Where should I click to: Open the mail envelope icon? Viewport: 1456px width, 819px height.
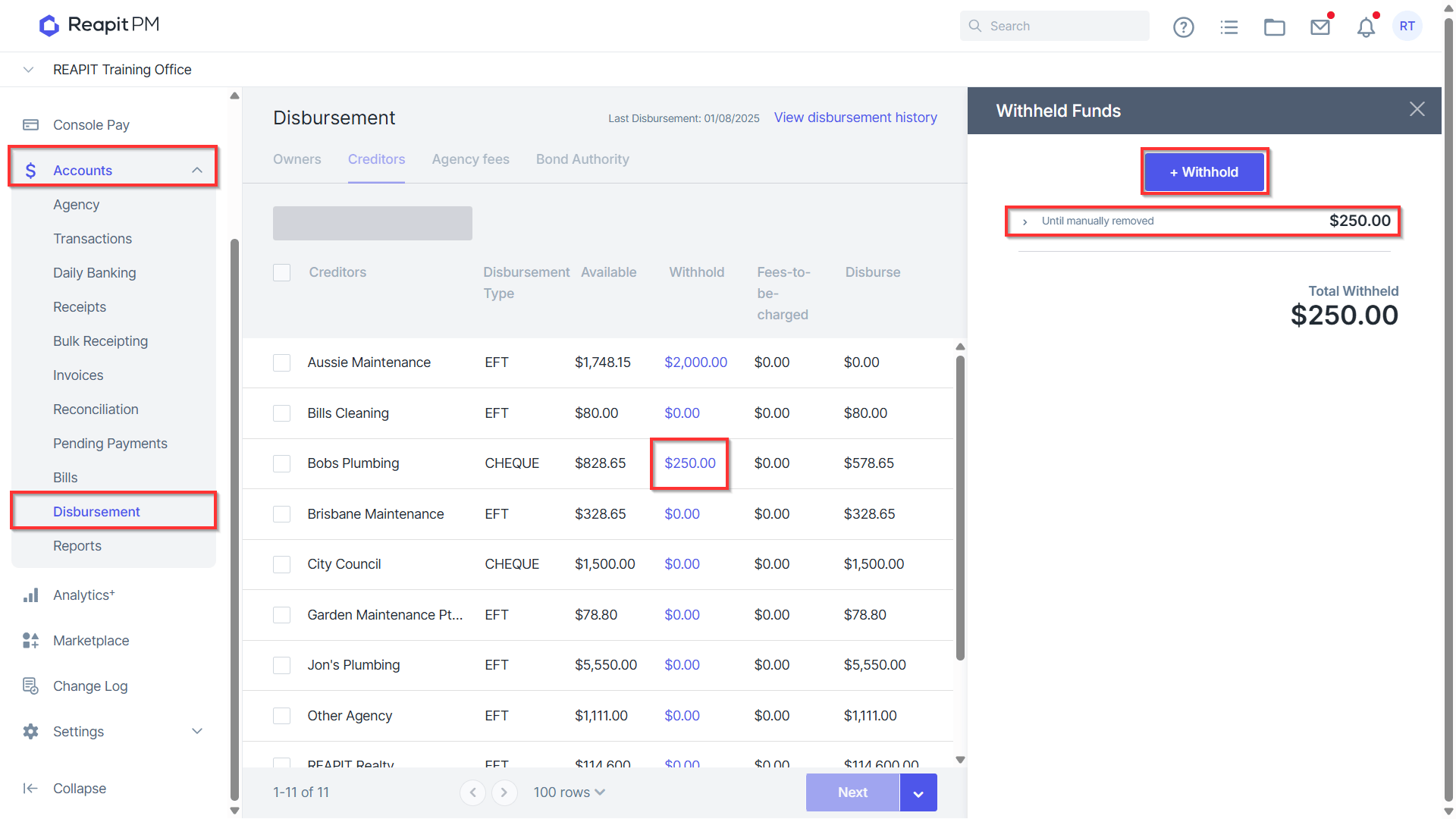coord(1320,27)
